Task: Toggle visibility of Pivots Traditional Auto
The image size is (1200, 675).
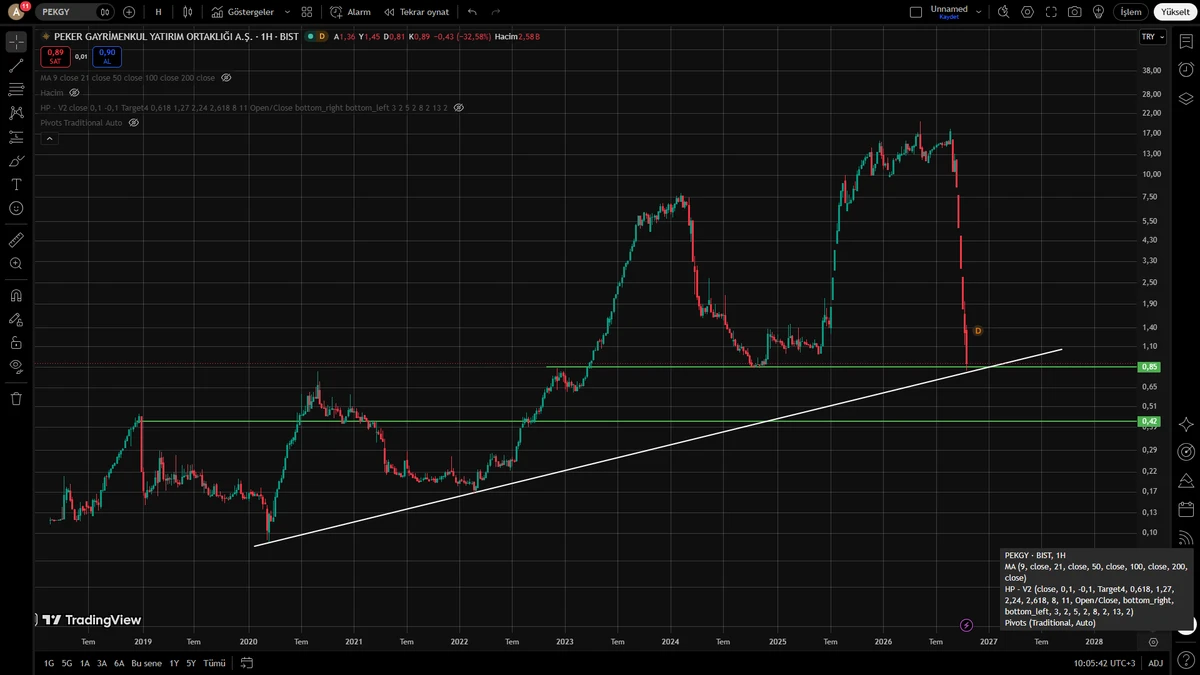Action: pyautogui.click(x=133, y=122)
